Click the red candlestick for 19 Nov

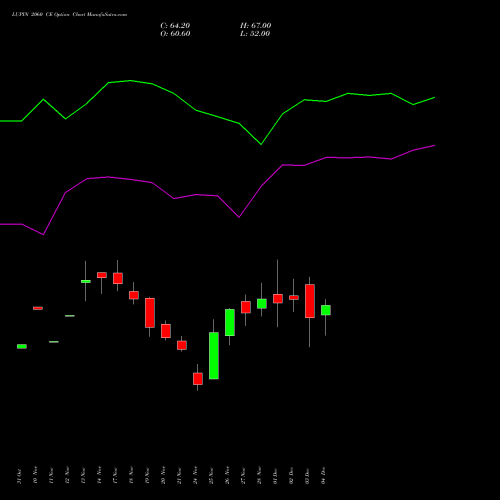click(150, 313)
